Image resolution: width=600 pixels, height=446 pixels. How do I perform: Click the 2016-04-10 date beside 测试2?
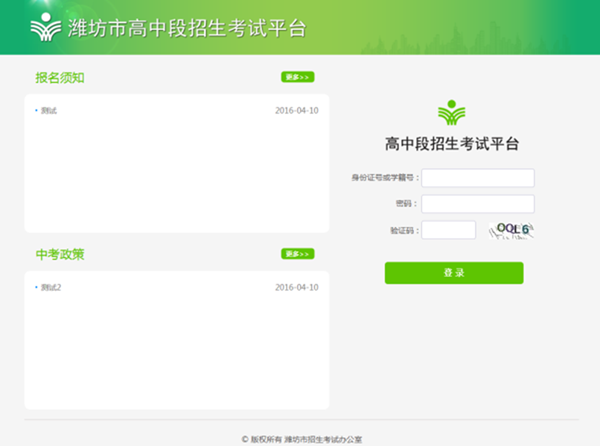(296, 288)
